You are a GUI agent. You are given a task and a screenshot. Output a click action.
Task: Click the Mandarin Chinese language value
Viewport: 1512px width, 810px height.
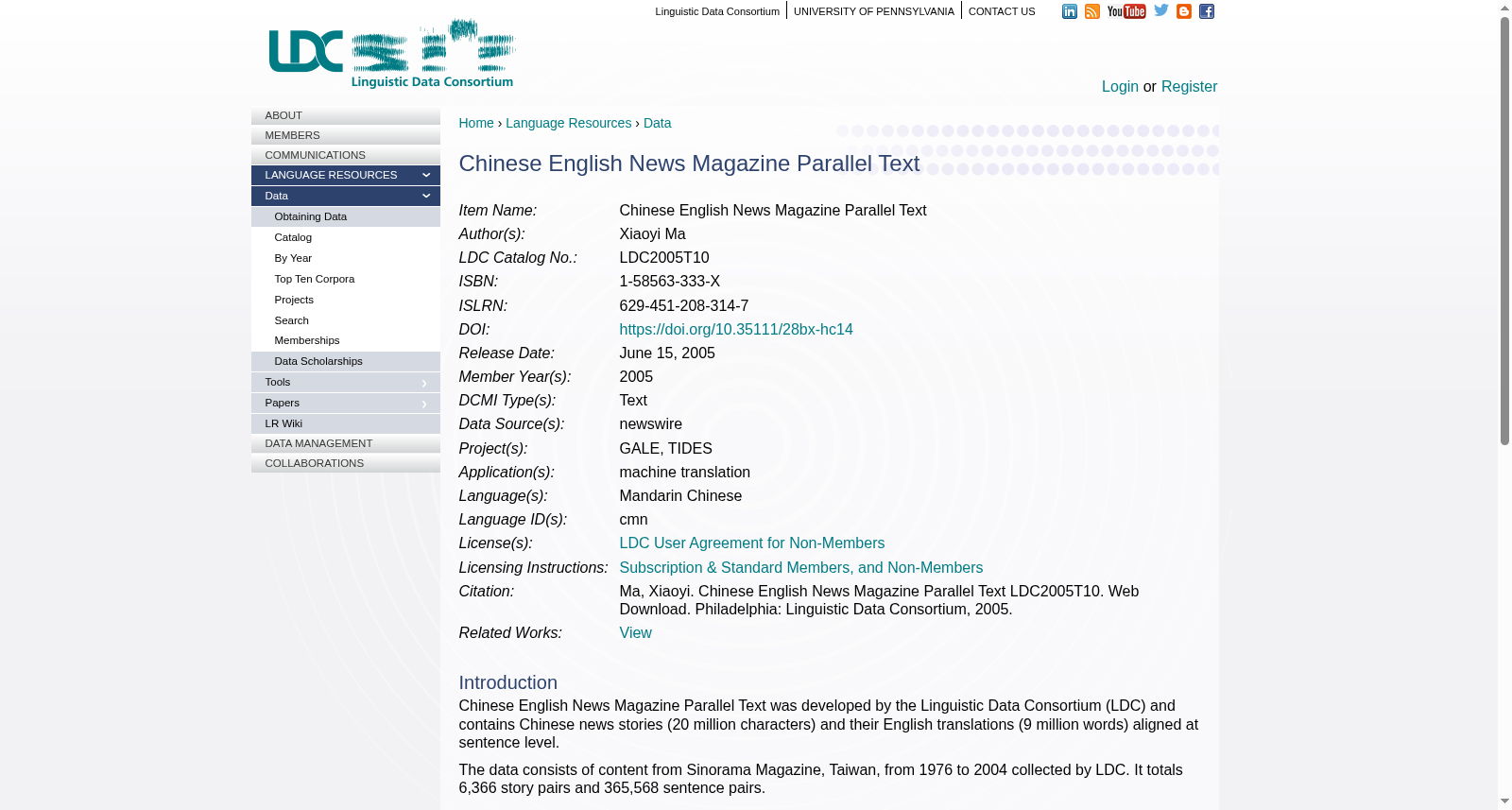(x=680, y=495)
